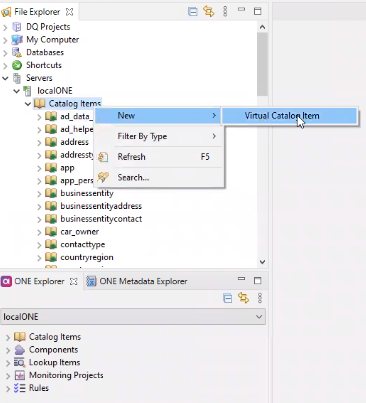
Task: Minimize the ONE Explorer panel
Action: [x=241, y=279]
